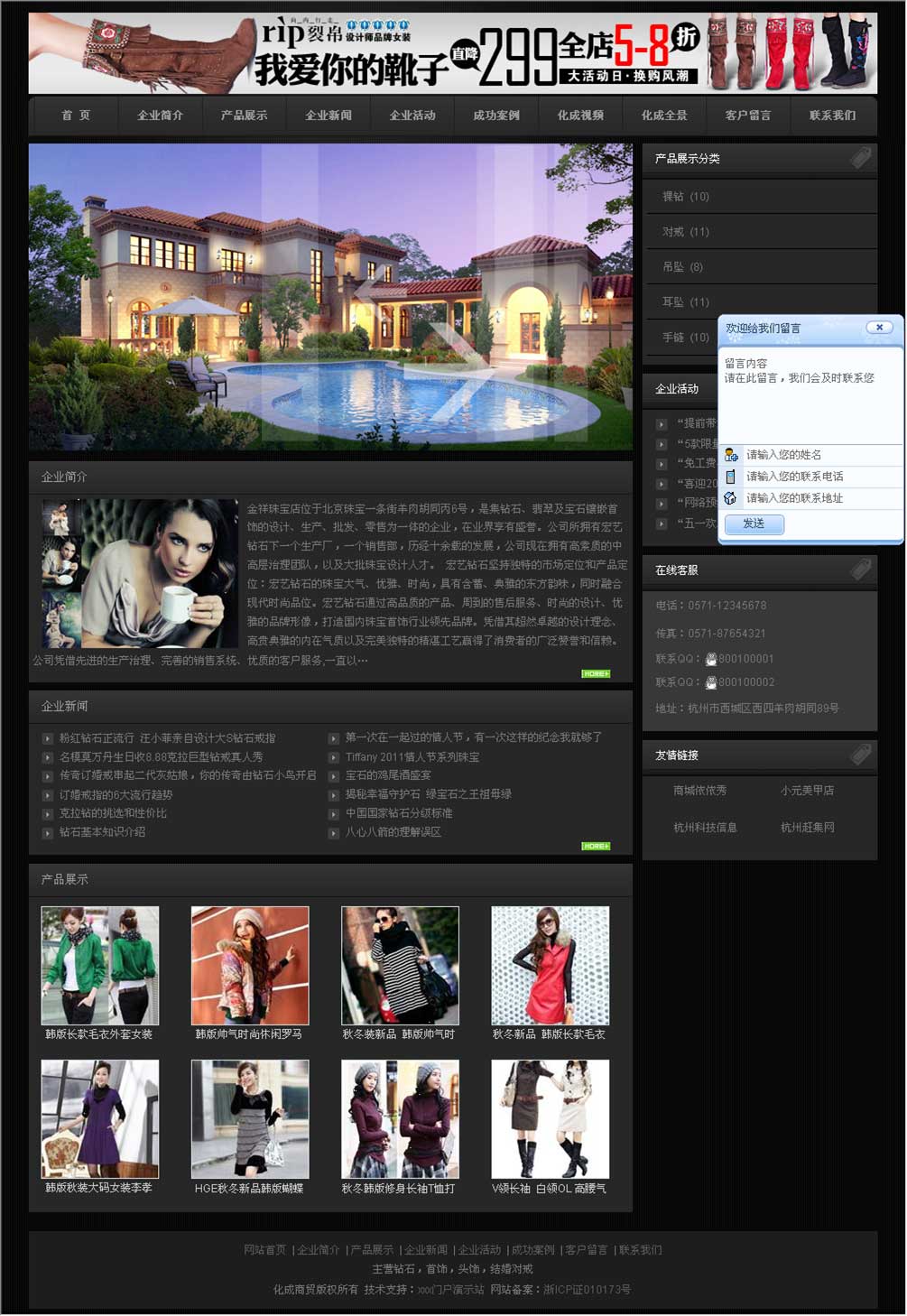Type in the 请输入您的姓名 name field
Viewport: 907px width, 1316px height.
[821, 455]
